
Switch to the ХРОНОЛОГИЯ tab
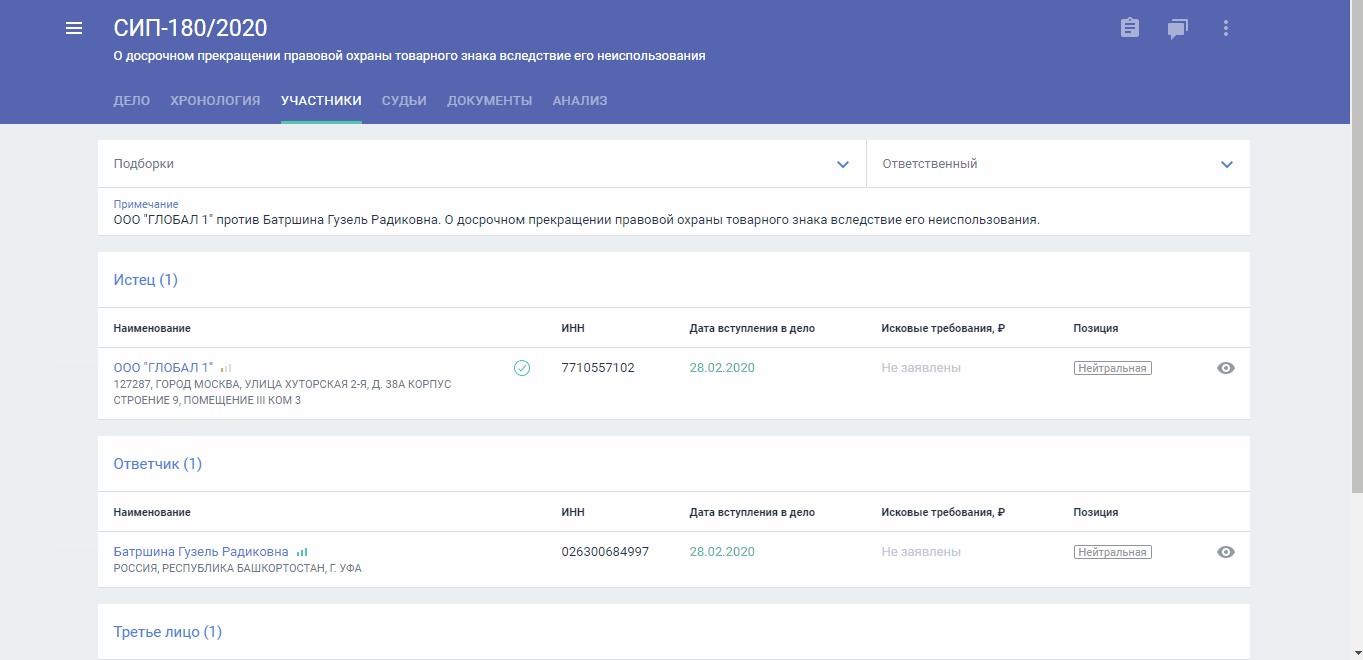(215, 101)
